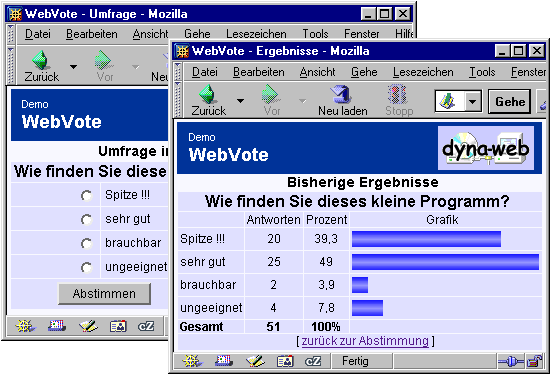The width and height of the screenshot is (550, 374).
Task: Open Bearbeiten menu in Umfrage window
Action: [92, 34]
